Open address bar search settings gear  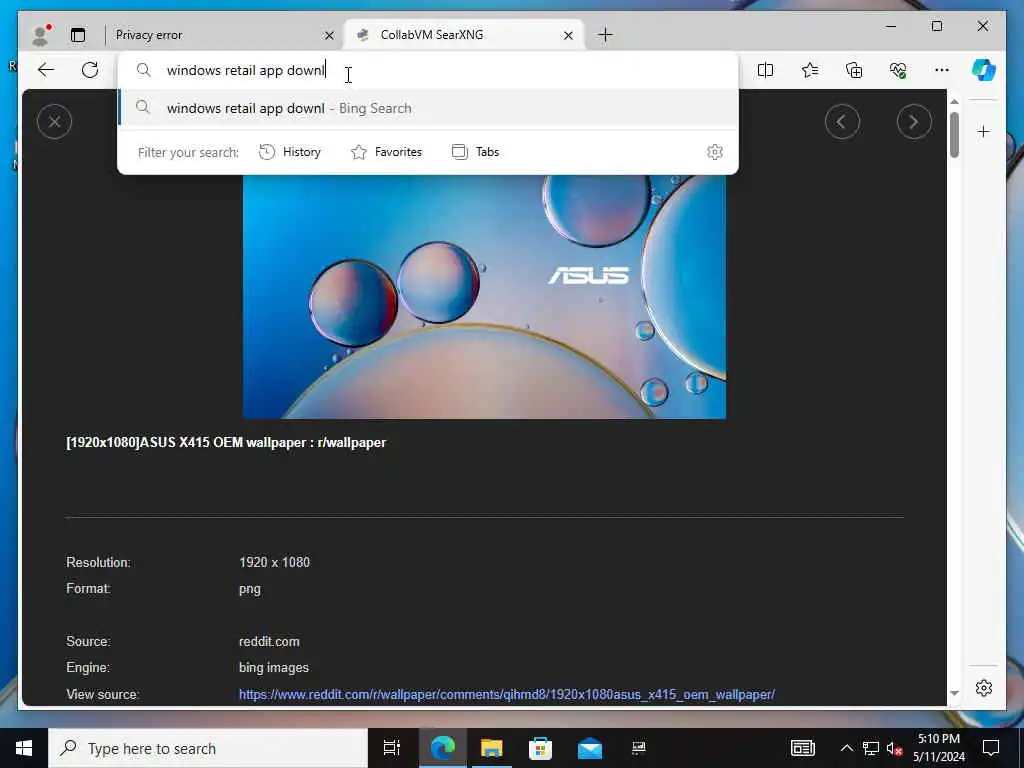tap(715, 152)
